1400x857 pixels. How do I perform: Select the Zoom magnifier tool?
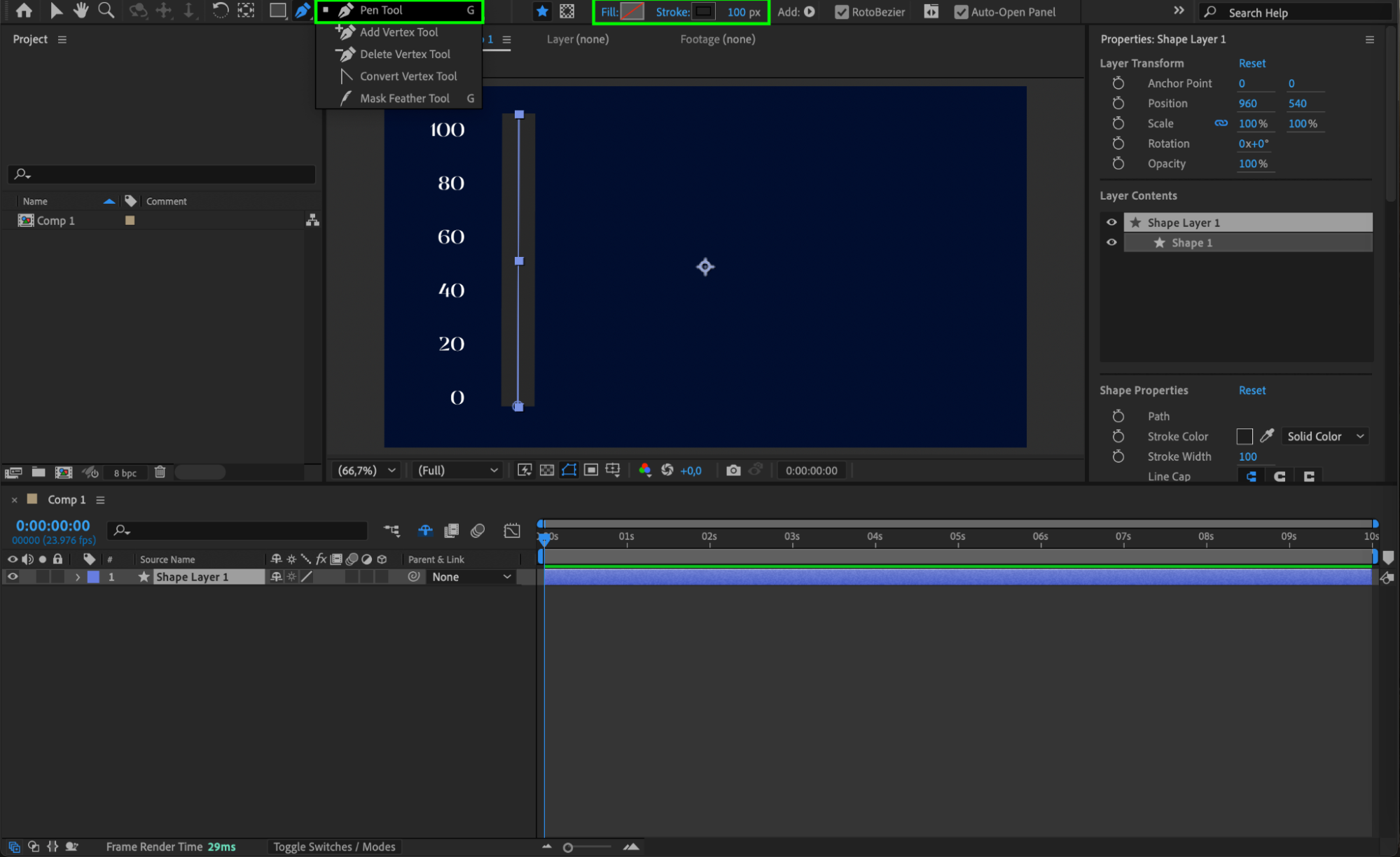coord(106,11)
